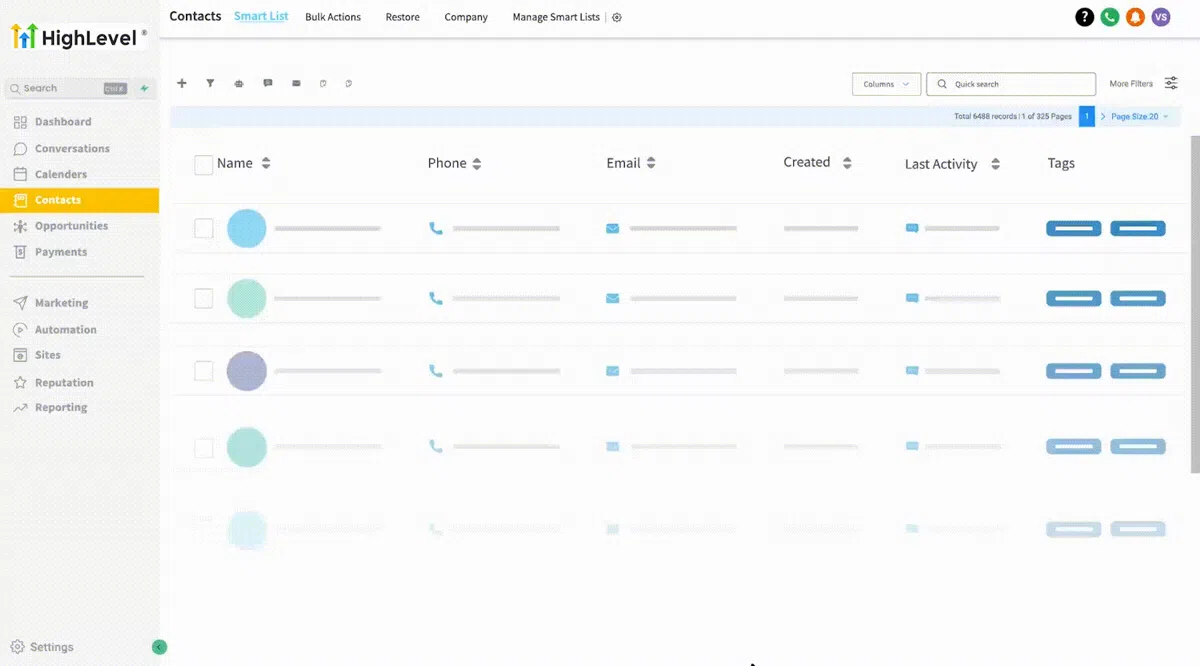Open the send SMS chat icon

click(x=268, y=83)
